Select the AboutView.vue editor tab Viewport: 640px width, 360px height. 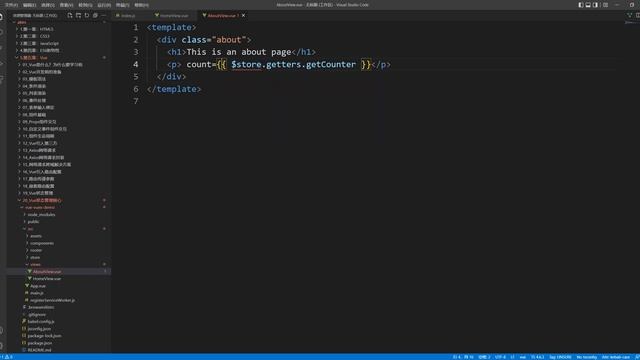(222, 16)
